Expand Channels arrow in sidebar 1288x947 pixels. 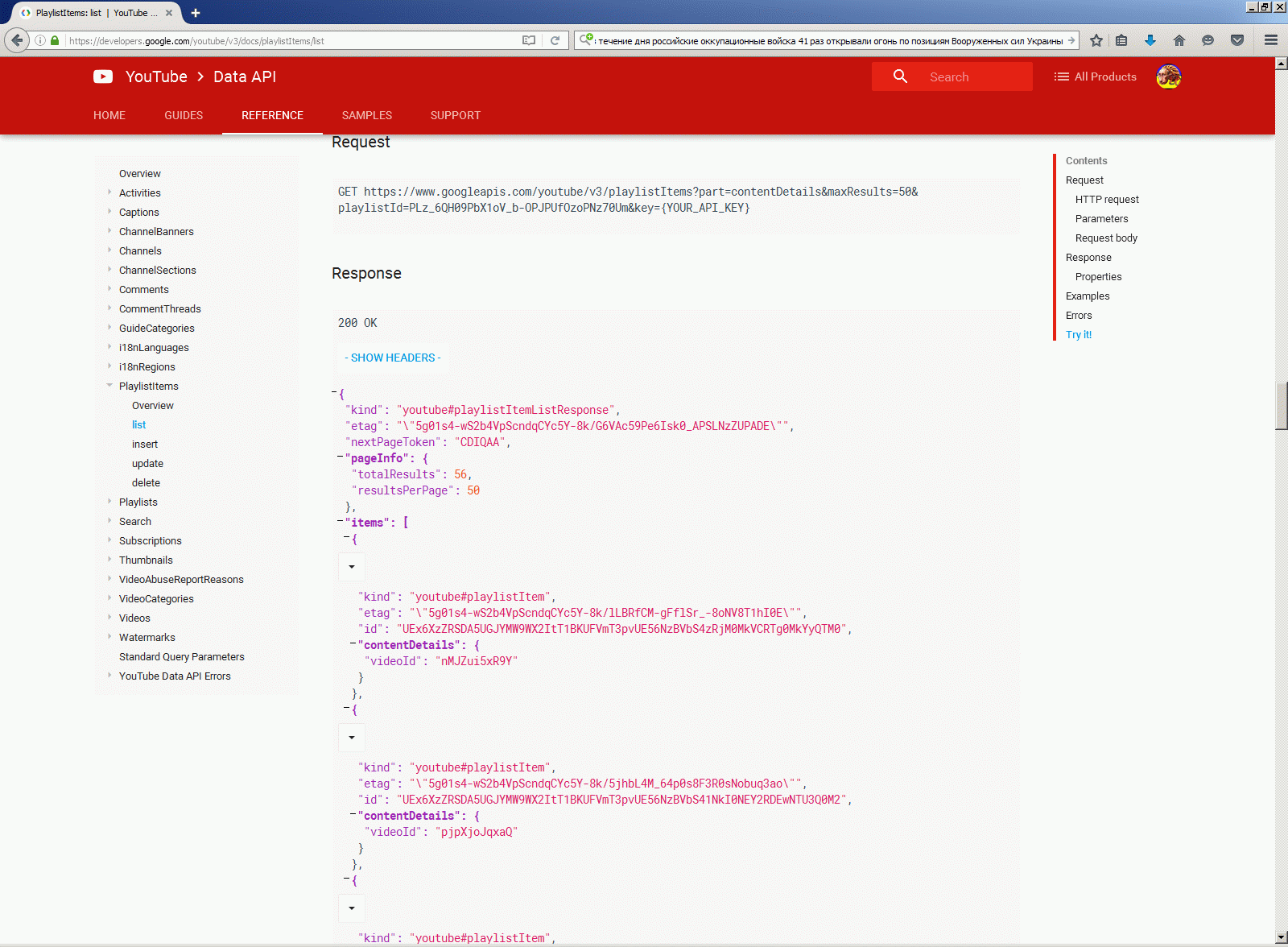109,250
